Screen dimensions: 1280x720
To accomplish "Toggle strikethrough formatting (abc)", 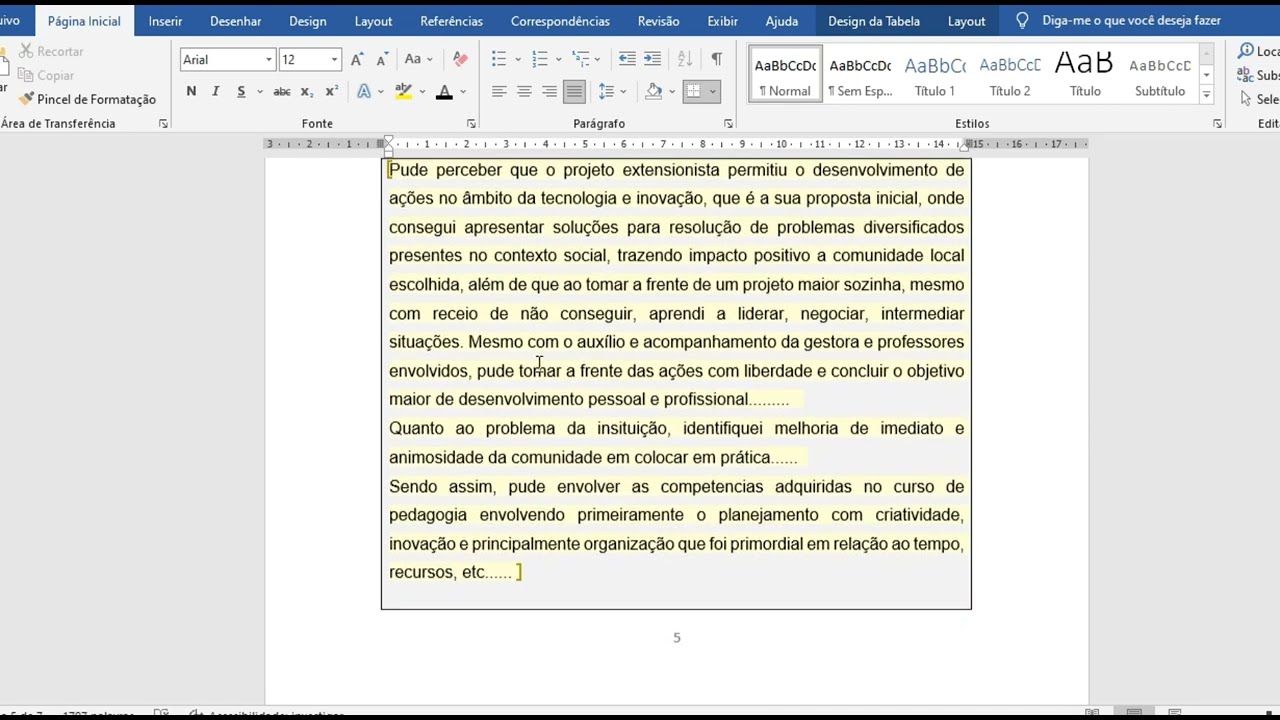I will 282,92.
